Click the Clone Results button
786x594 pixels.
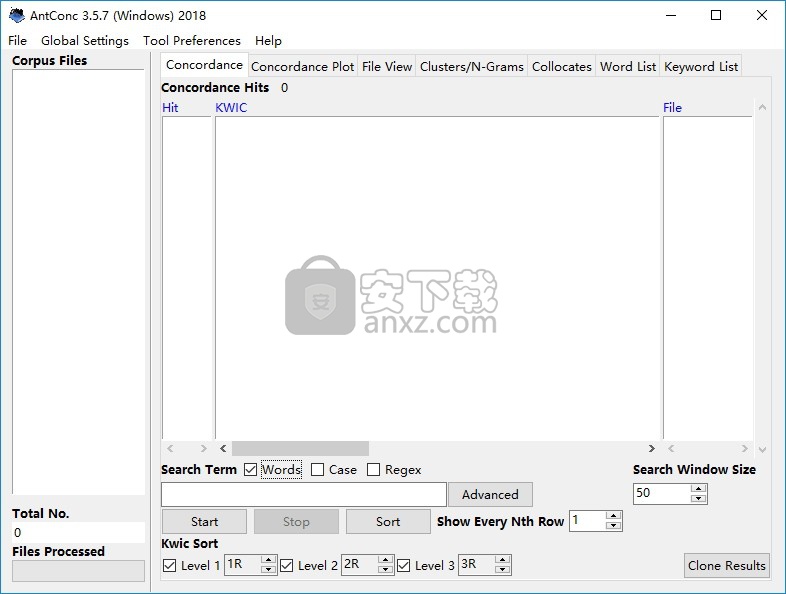726,565
